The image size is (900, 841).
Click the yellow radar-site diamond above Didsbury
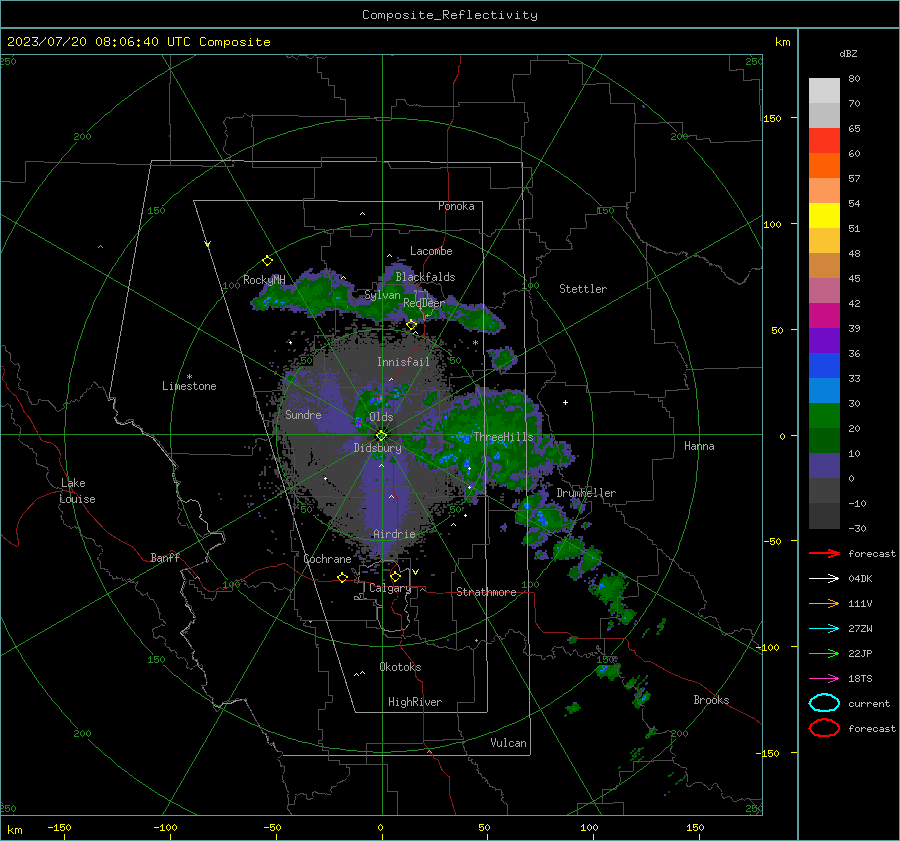[381, 436]
